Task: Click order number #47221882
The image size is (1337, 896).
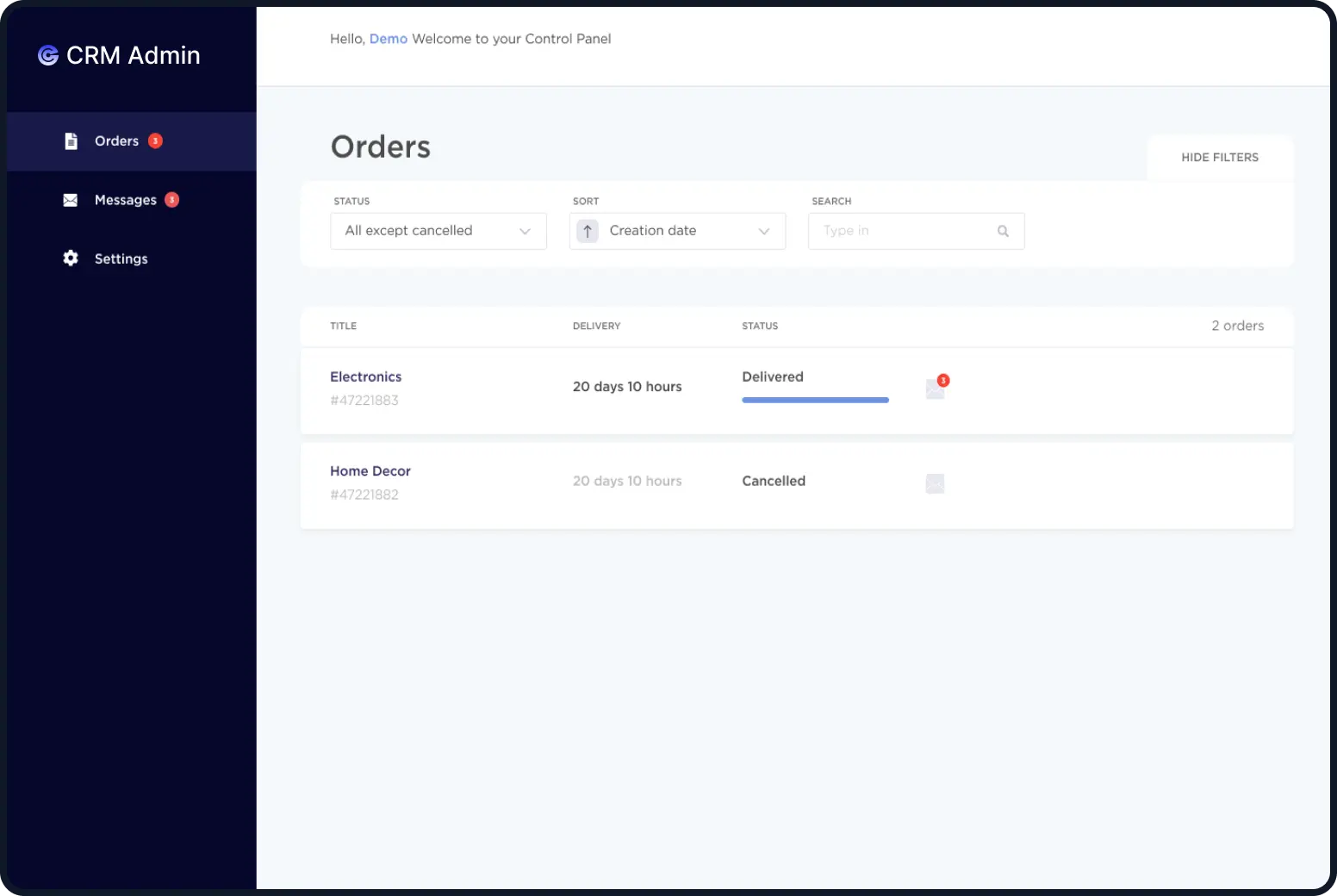Action: (x=364, y=495)
